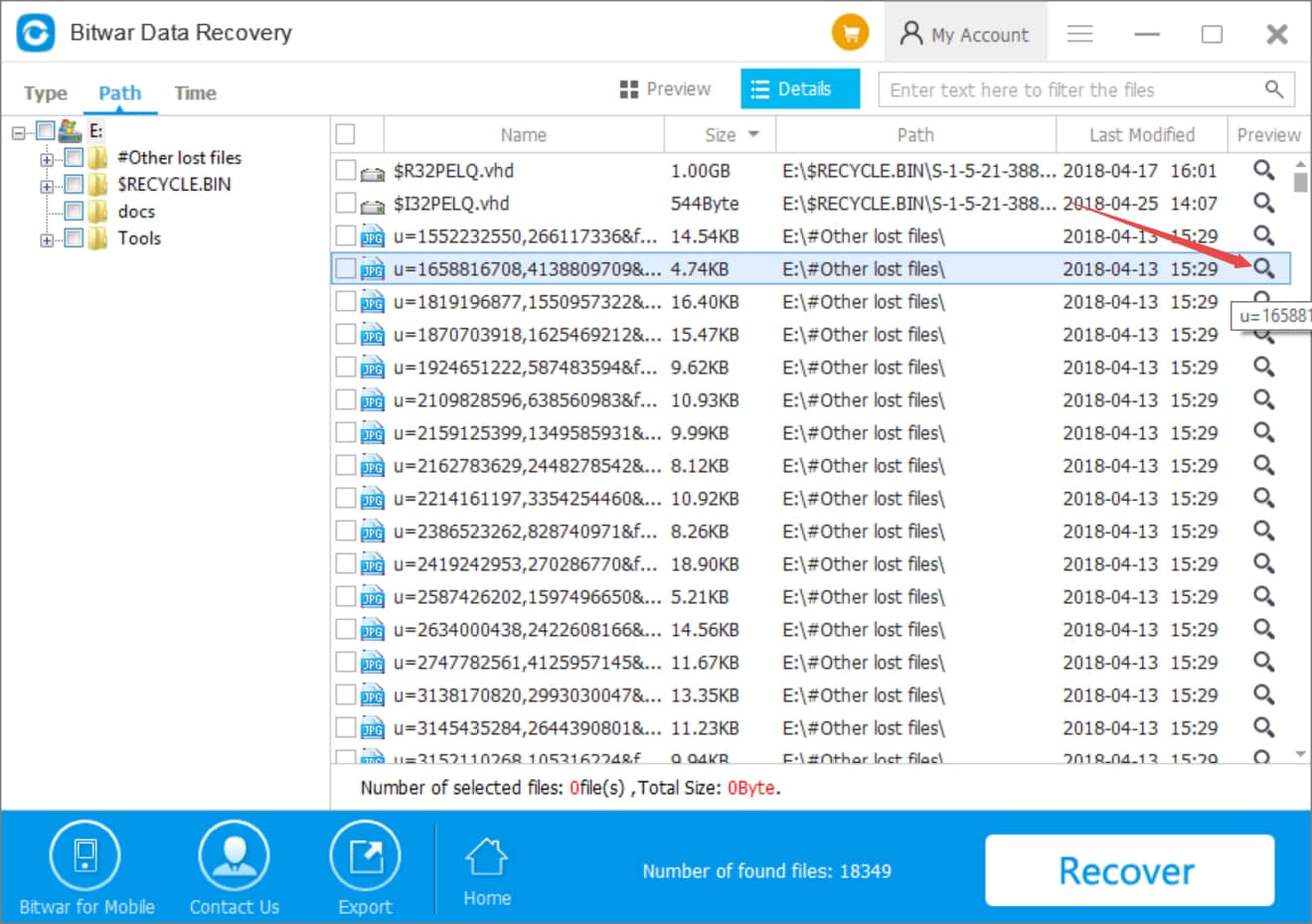Check the $I32PELQ.vhd file checkbox
1312x924 pixels.
point(346,203)
